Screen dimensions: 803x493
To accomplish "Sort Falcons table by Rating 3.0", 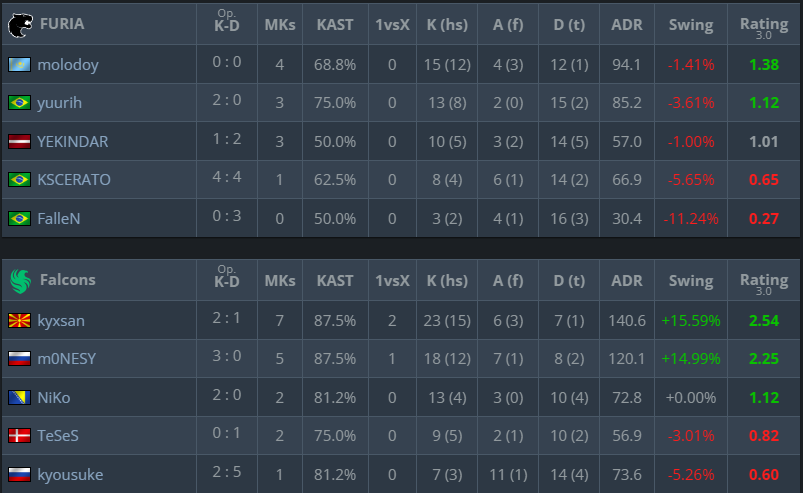I will (x=764, y=282).
